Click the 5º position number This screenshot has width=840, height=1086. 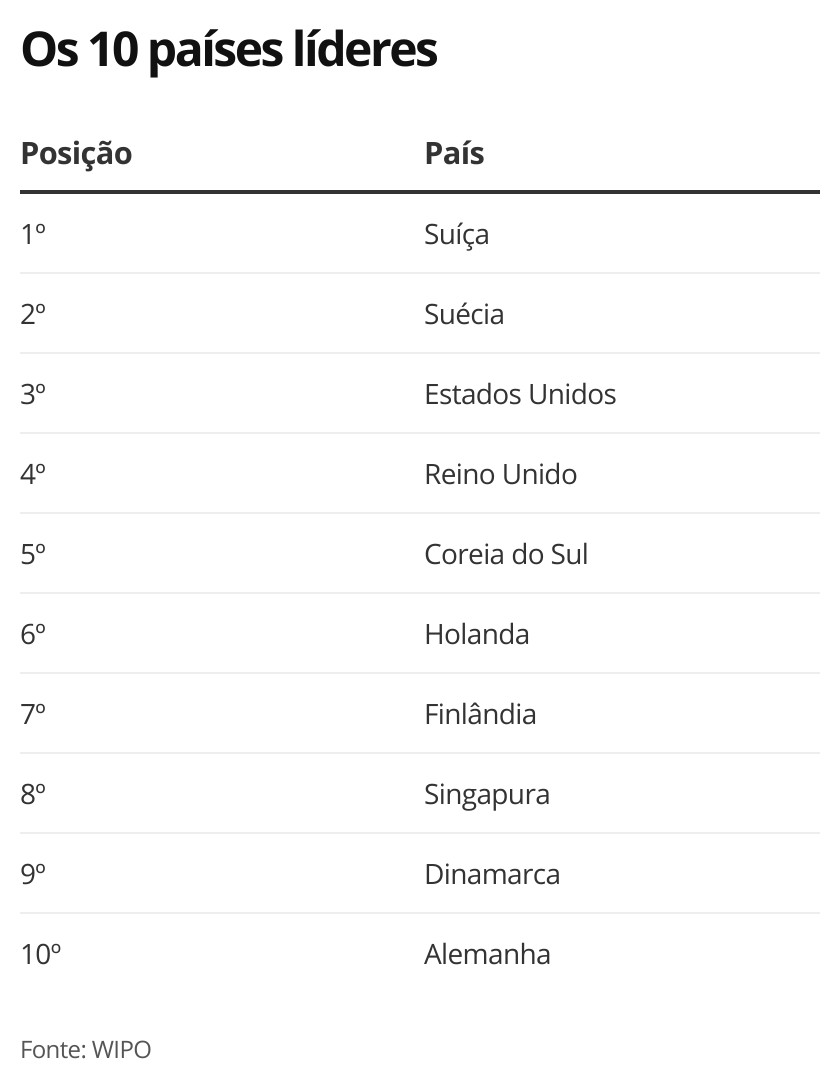click(x=33, y=554)
